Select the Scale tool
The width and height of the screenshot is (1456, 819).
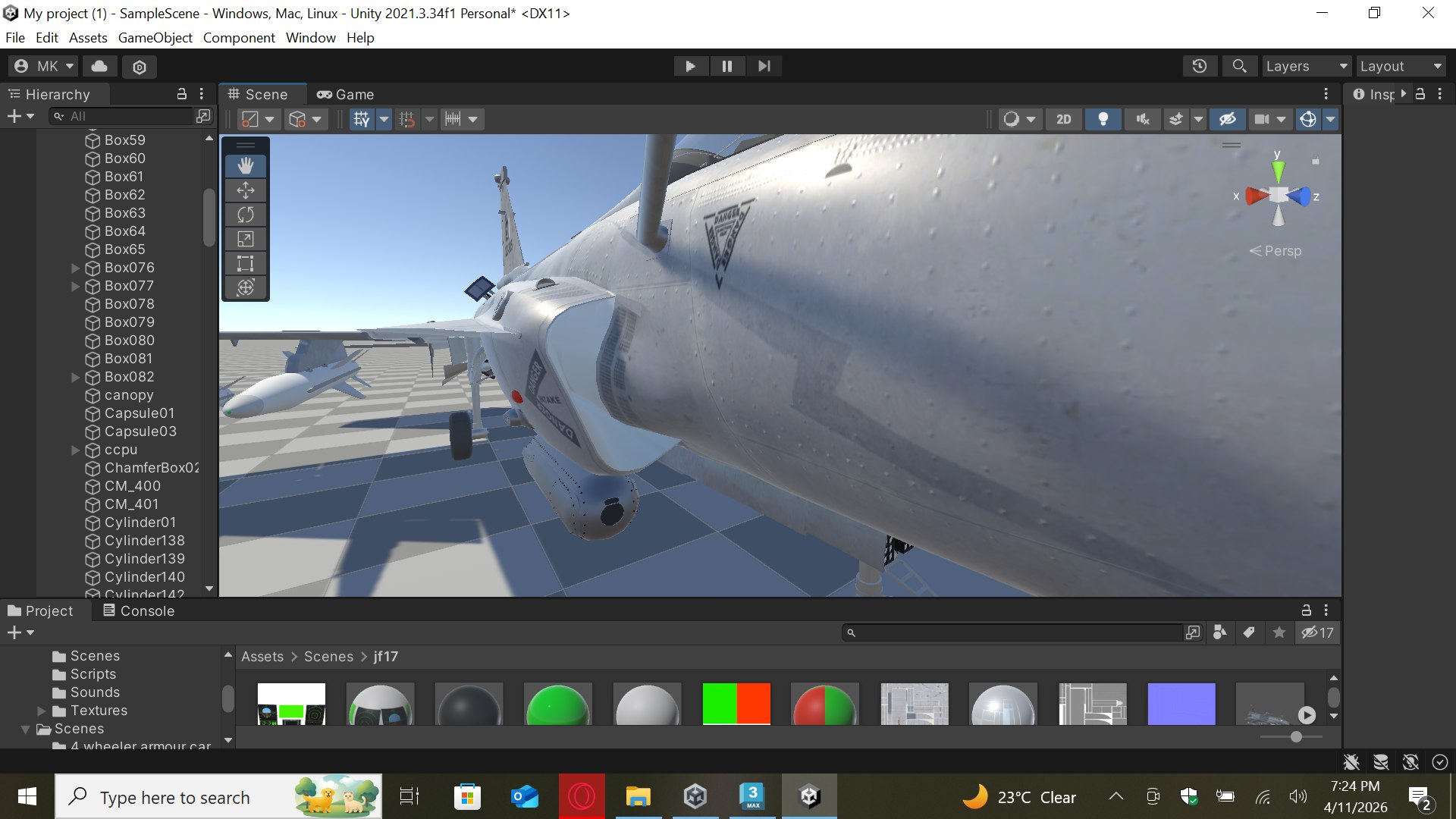[x=245, y=239]
